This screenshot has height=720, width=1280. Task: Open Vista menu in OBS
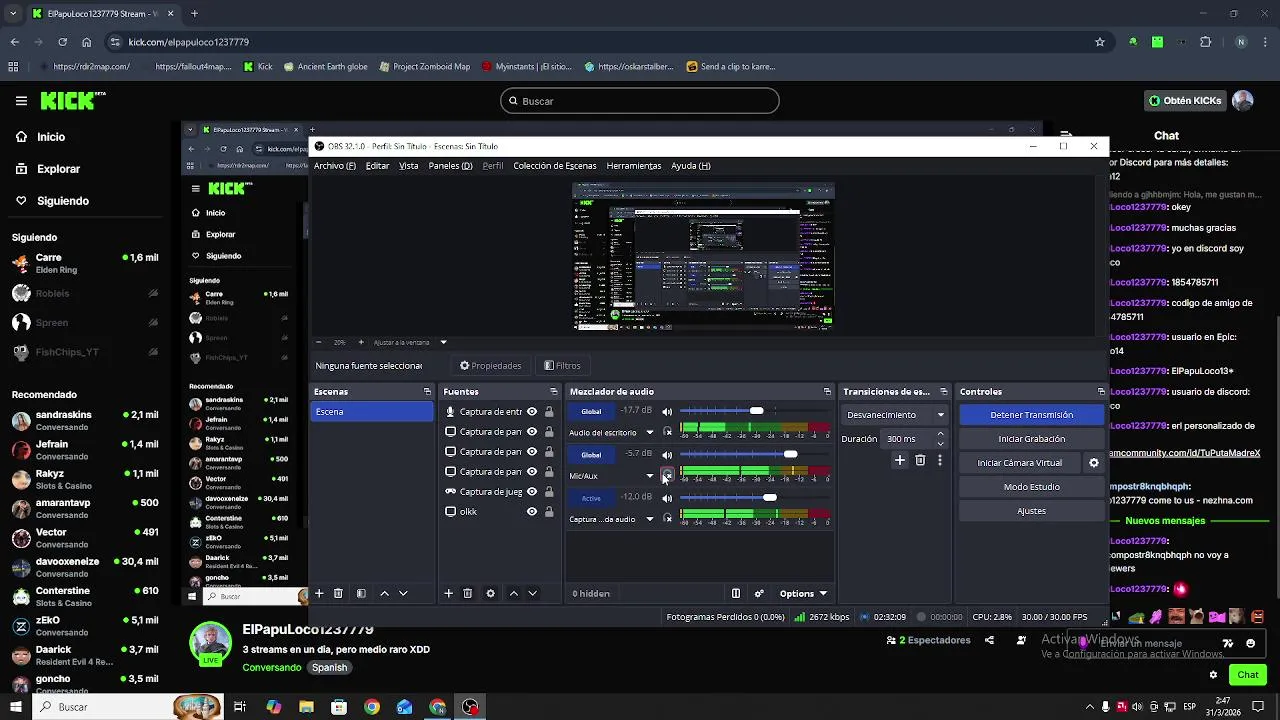click(x=409, y=166)
